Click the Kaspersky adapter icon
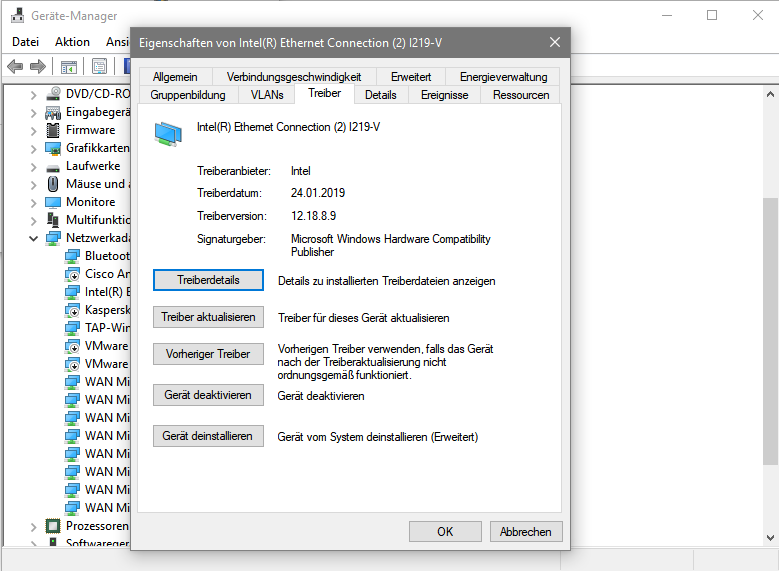779x571 pixels. [x=72, y=310]
